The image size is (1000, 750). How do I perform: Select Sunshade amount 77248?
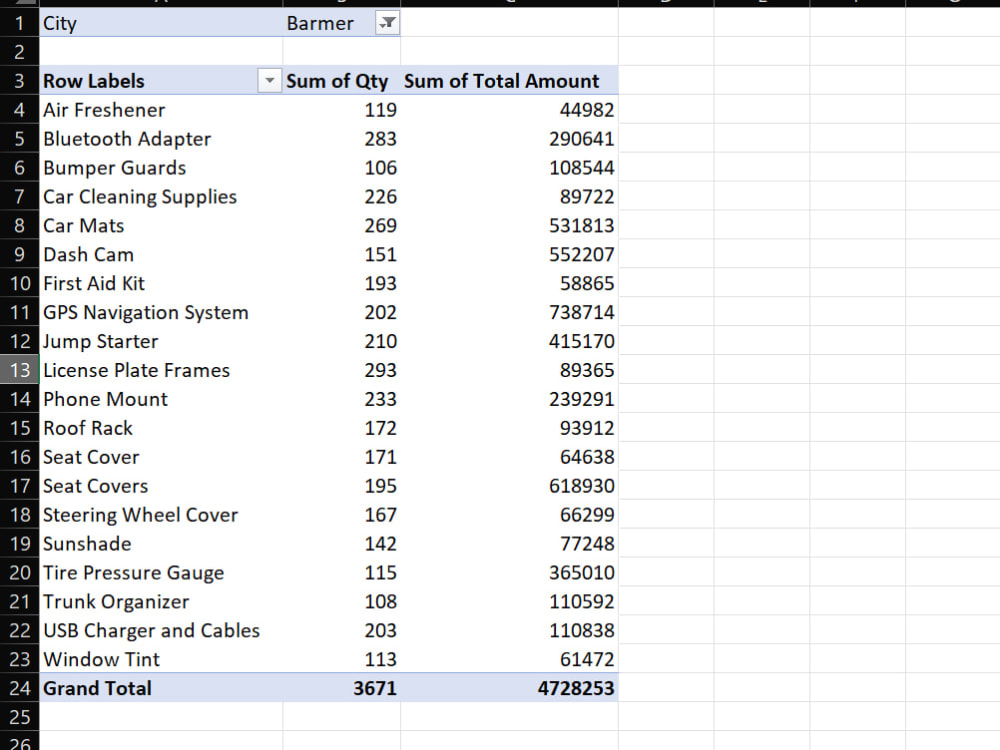pyautogui.click(x=510, y=543)
